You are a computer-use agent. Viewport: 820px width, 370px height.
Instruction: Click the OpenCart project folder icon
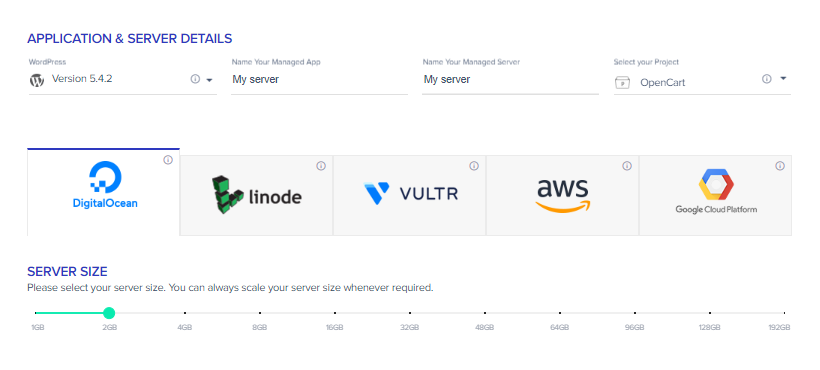[x=622, y=83]
